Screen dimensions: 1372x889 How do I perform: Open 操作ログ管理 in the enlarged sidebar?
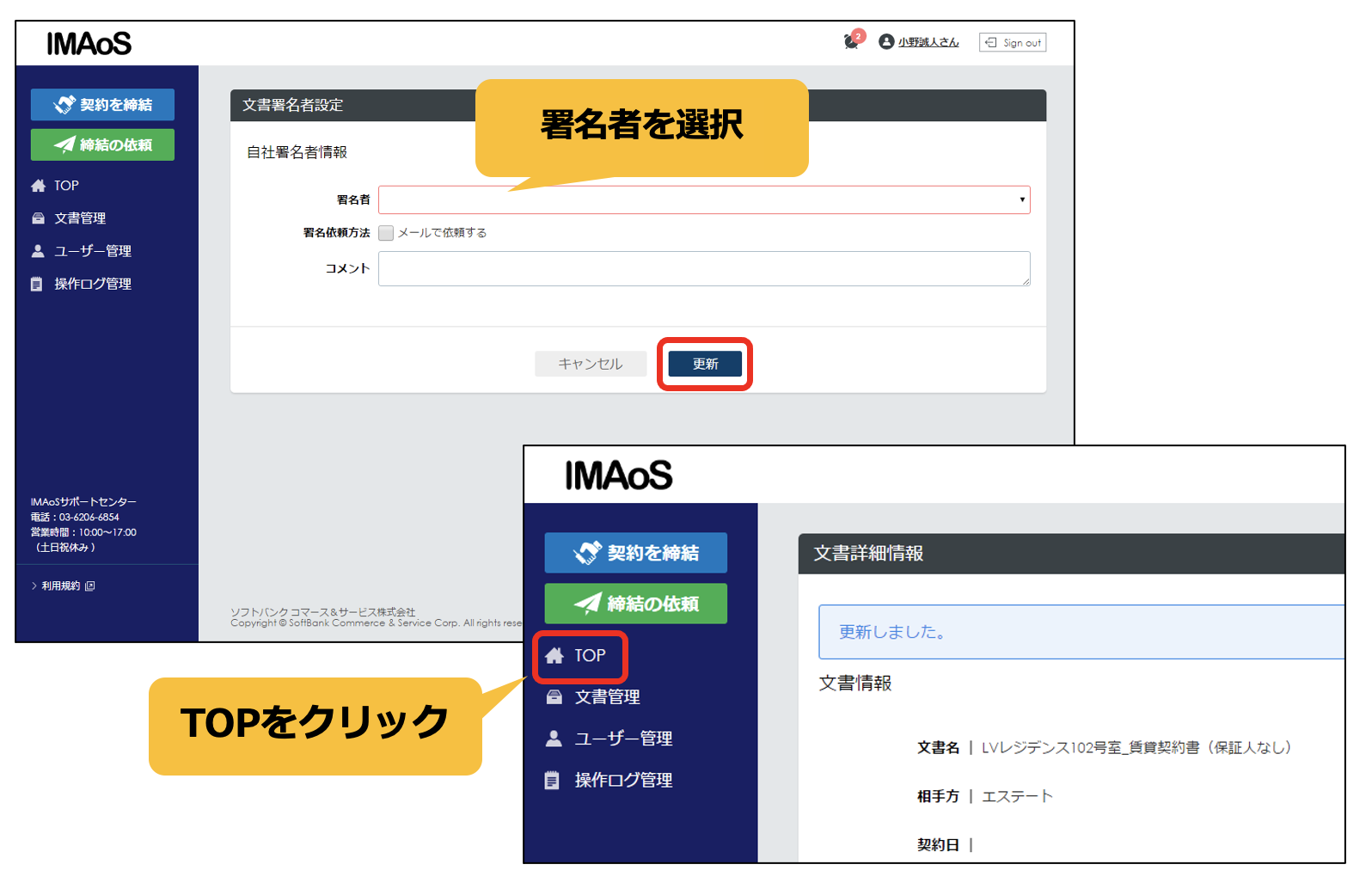622,780
